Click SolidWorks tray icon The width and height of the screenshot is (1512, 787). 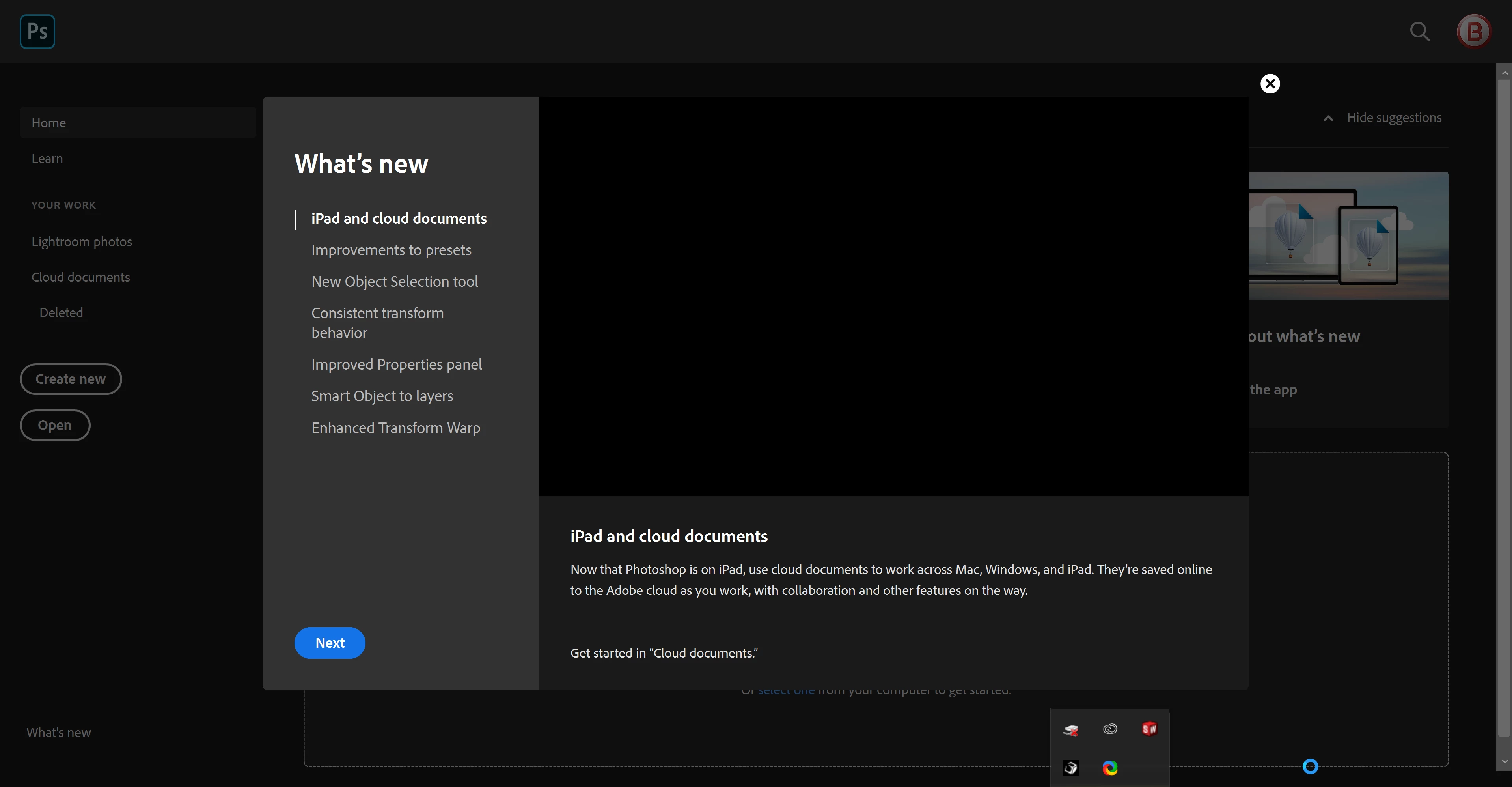1148,729
